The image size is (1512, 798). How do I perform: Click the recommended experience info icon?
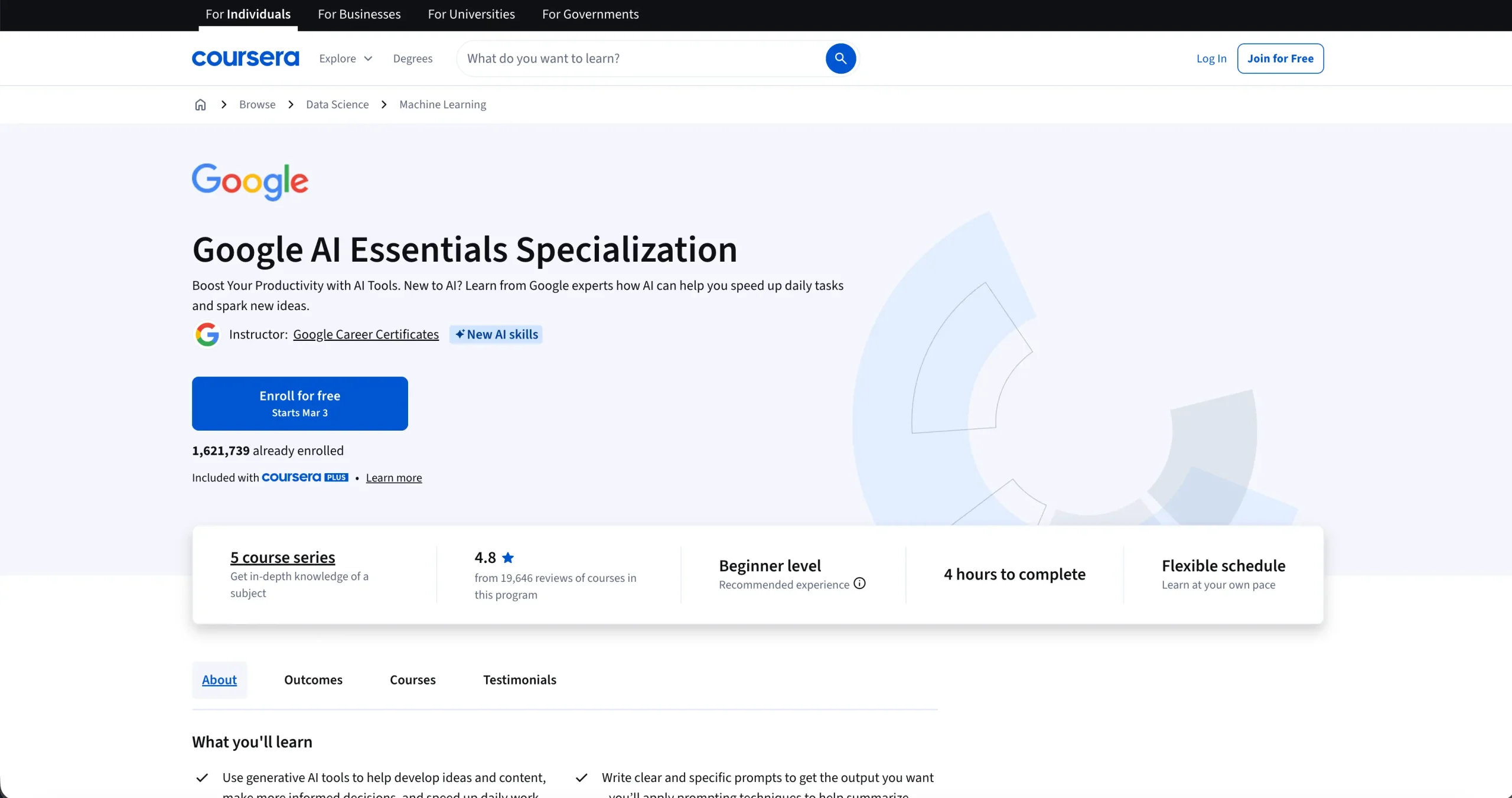[859, 584]
